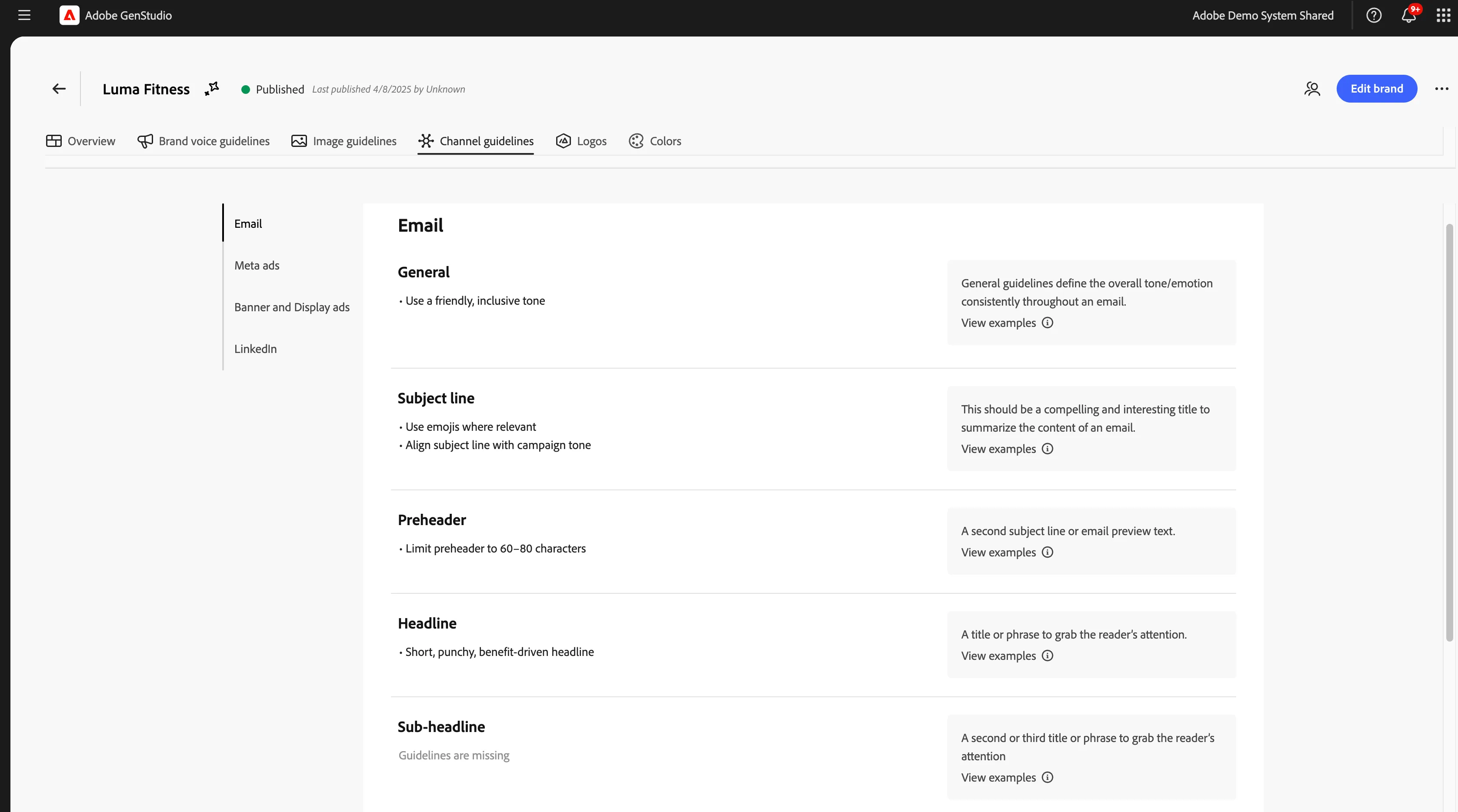1458x812 pixels.
Task: Click 'Limit preheader to 60–80 characters' guideline
Action: [495, 549]
